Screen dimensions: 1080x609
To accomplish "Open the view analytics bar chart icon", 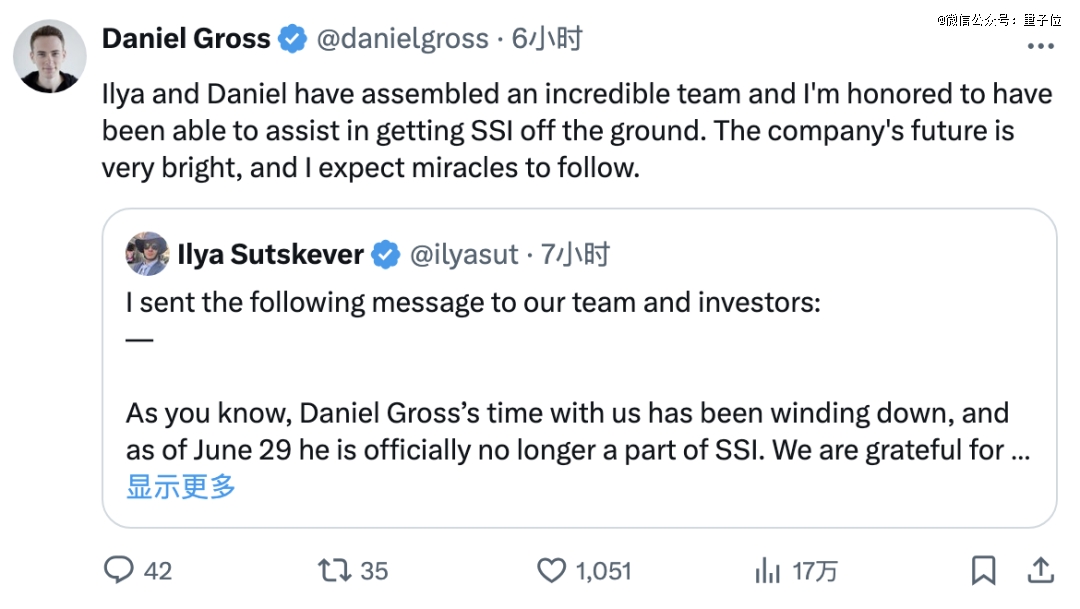I will click(767, 570).
